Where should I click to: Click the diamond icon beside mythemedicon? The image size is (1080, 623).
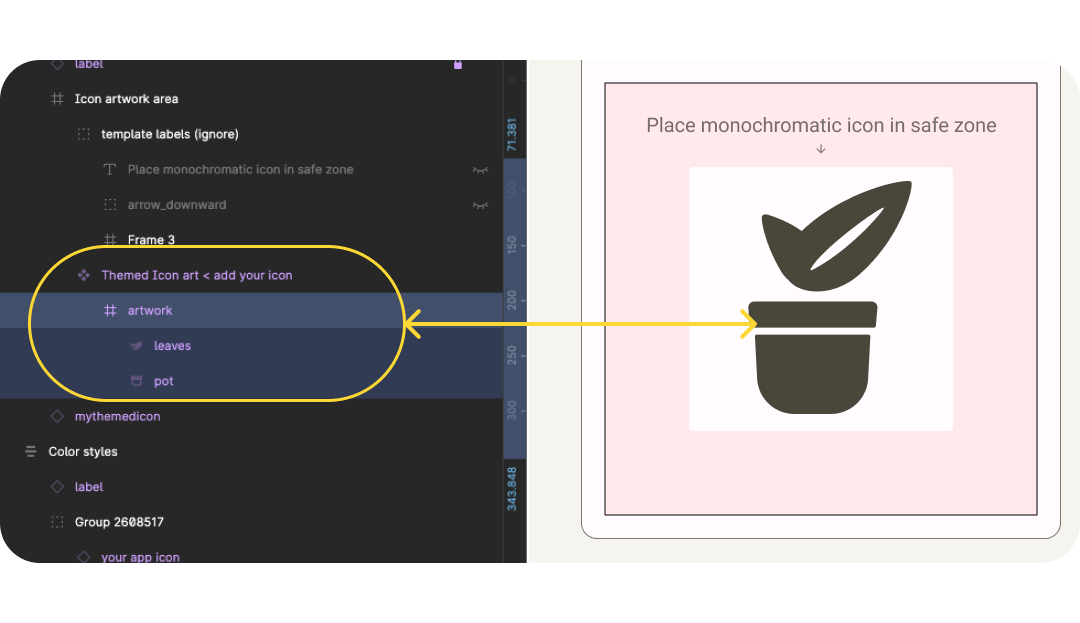[57, 416]
